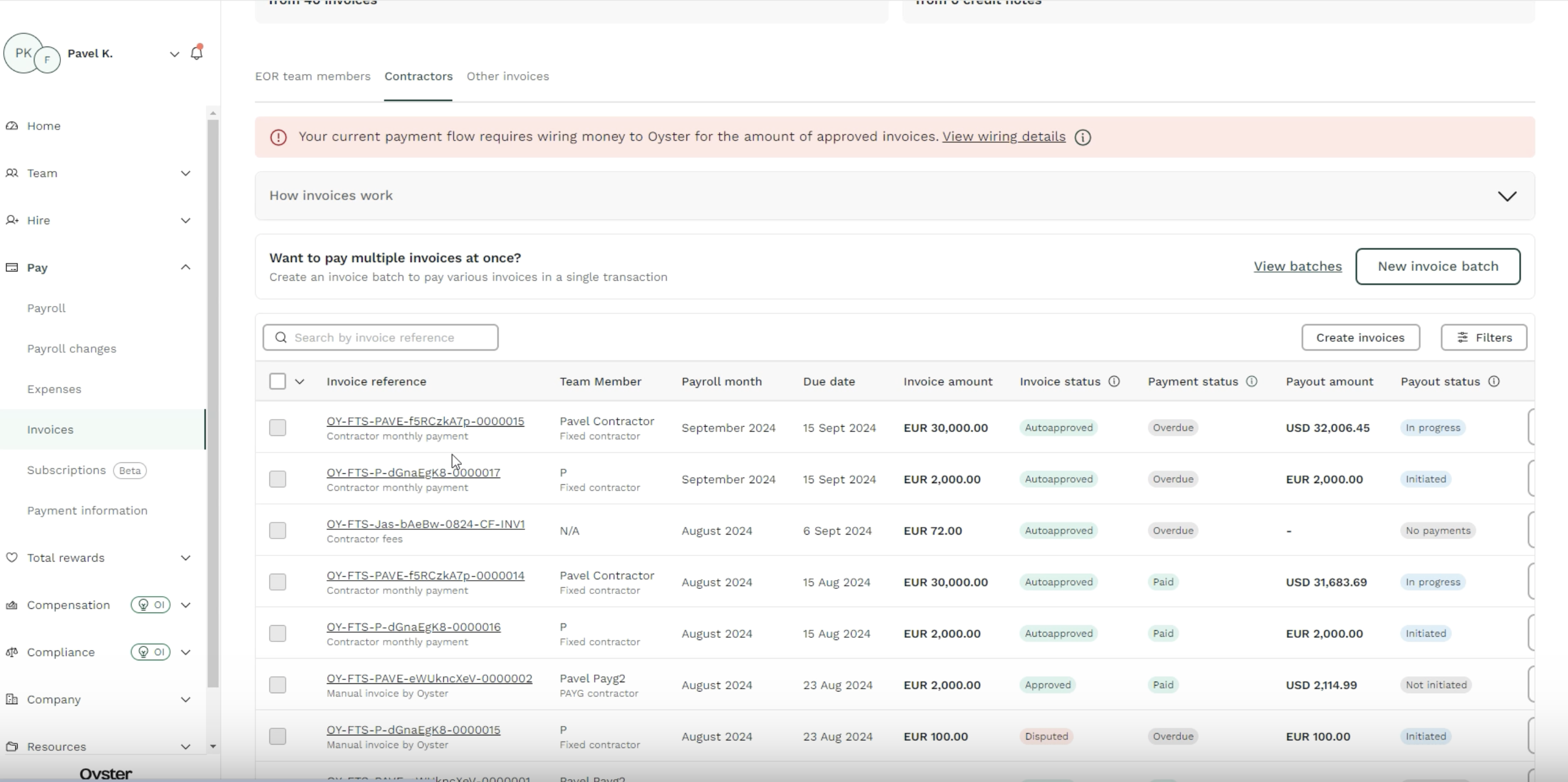Click the Invoice status info icon
The height and width of the screenshot is (782, 1568).
(x=1114, y=381)
